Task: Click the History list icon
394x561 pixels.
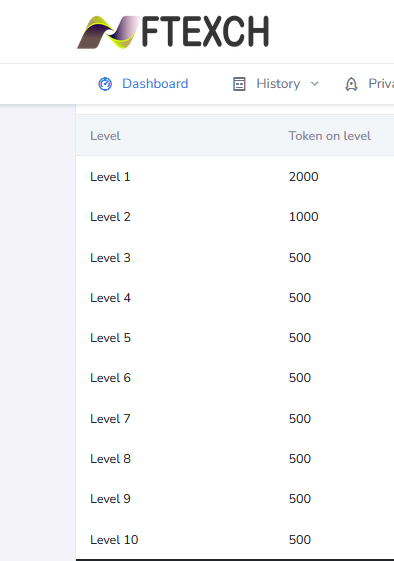Action: click(x=239, y=84)
